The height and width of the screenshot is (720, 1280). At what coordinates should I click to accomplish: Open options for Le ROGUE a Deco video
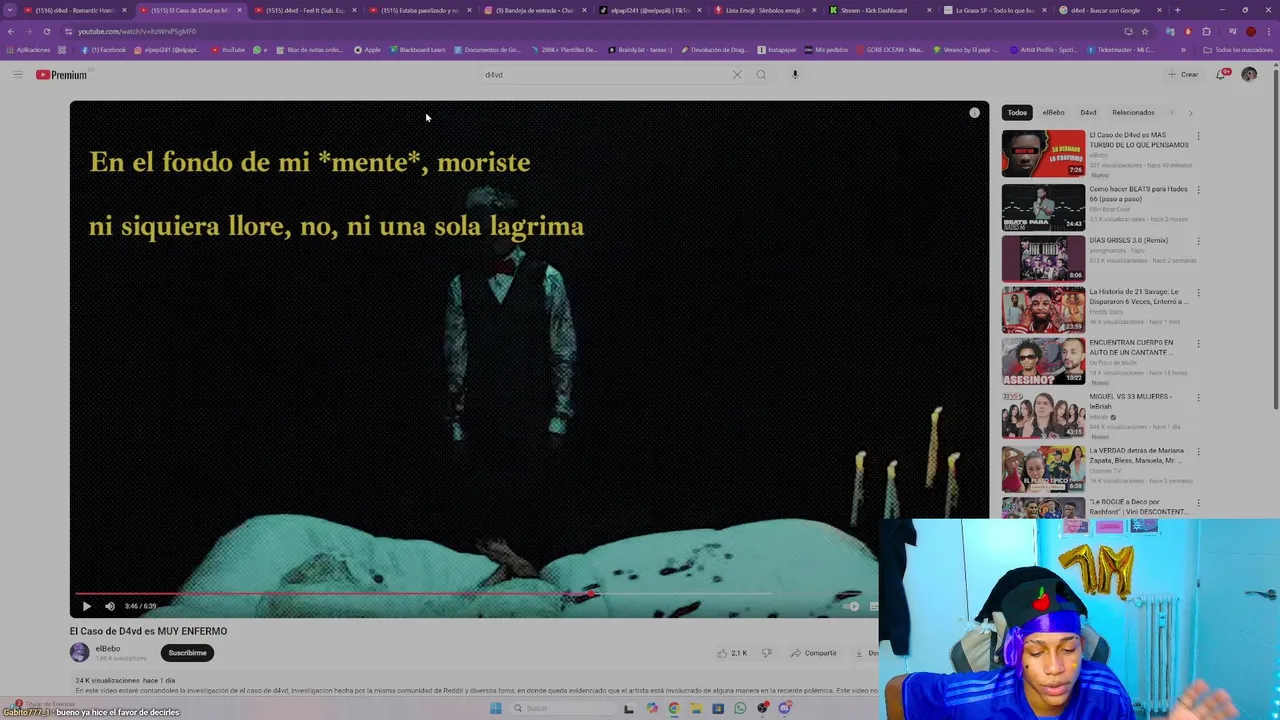pyautogui.click(x=1198, y=502)
